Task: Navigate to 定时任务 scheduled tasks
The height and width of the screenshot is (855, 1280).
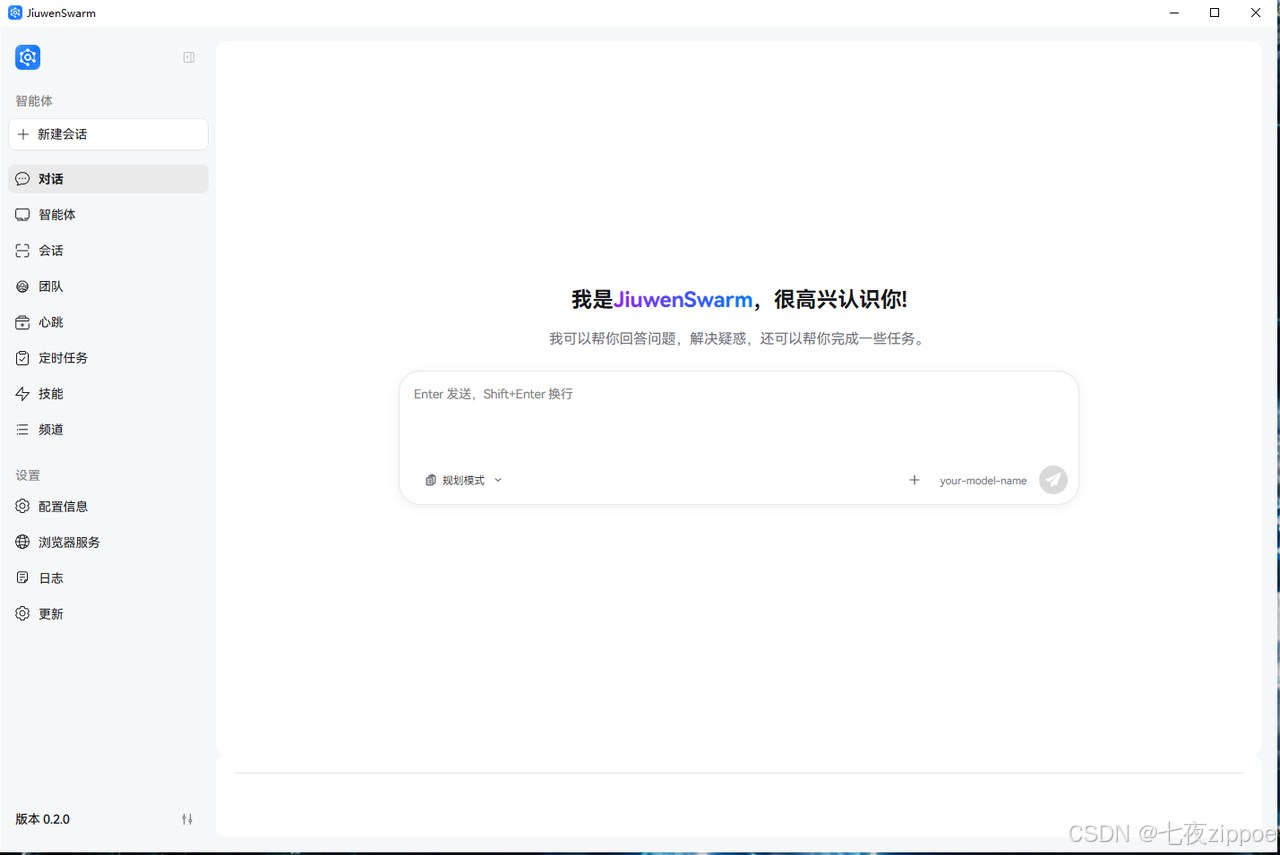Action: 108,358
